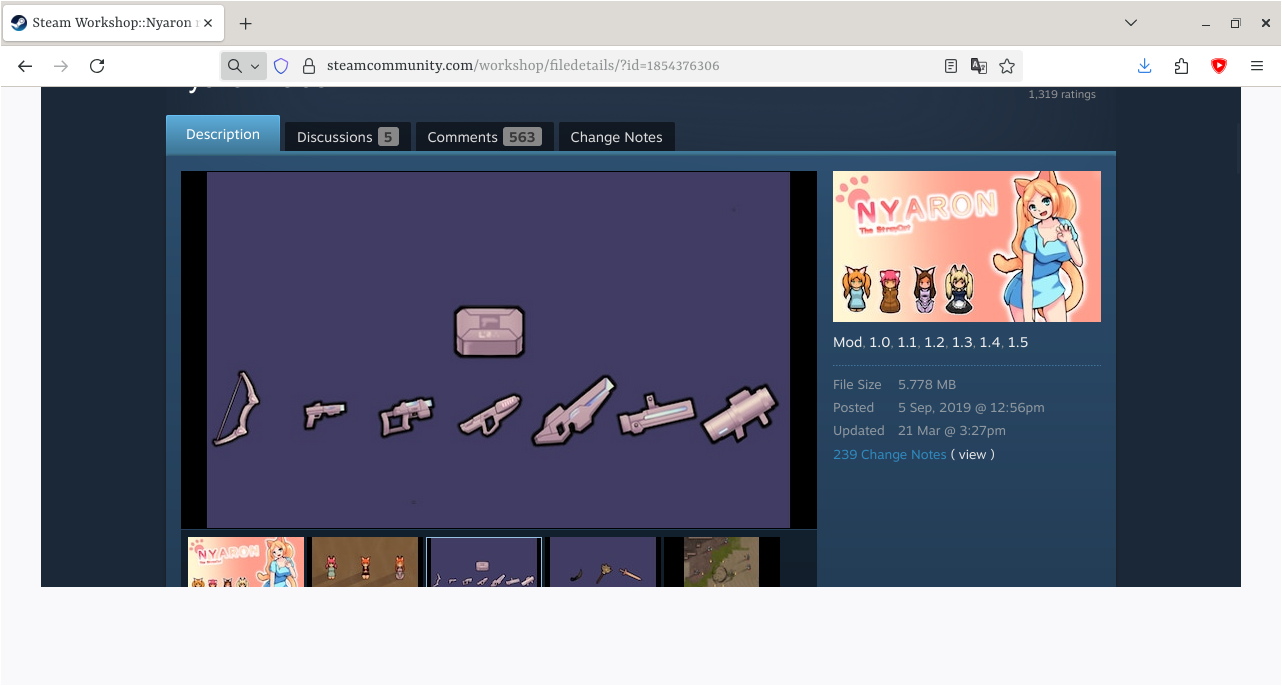The width and height of the screenshot is (1282, 686).
Task: Click the 5.778 MB file size value
Action: (927, 384)
